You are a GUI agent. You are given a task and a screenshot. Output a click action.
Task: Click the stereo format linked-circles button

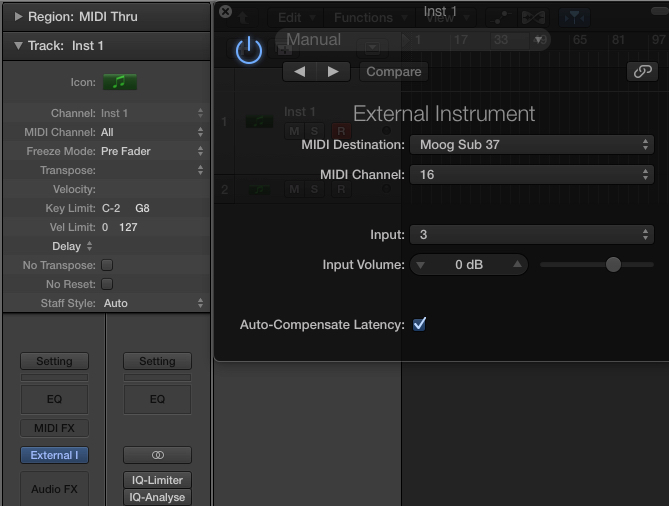click(157, 455)
